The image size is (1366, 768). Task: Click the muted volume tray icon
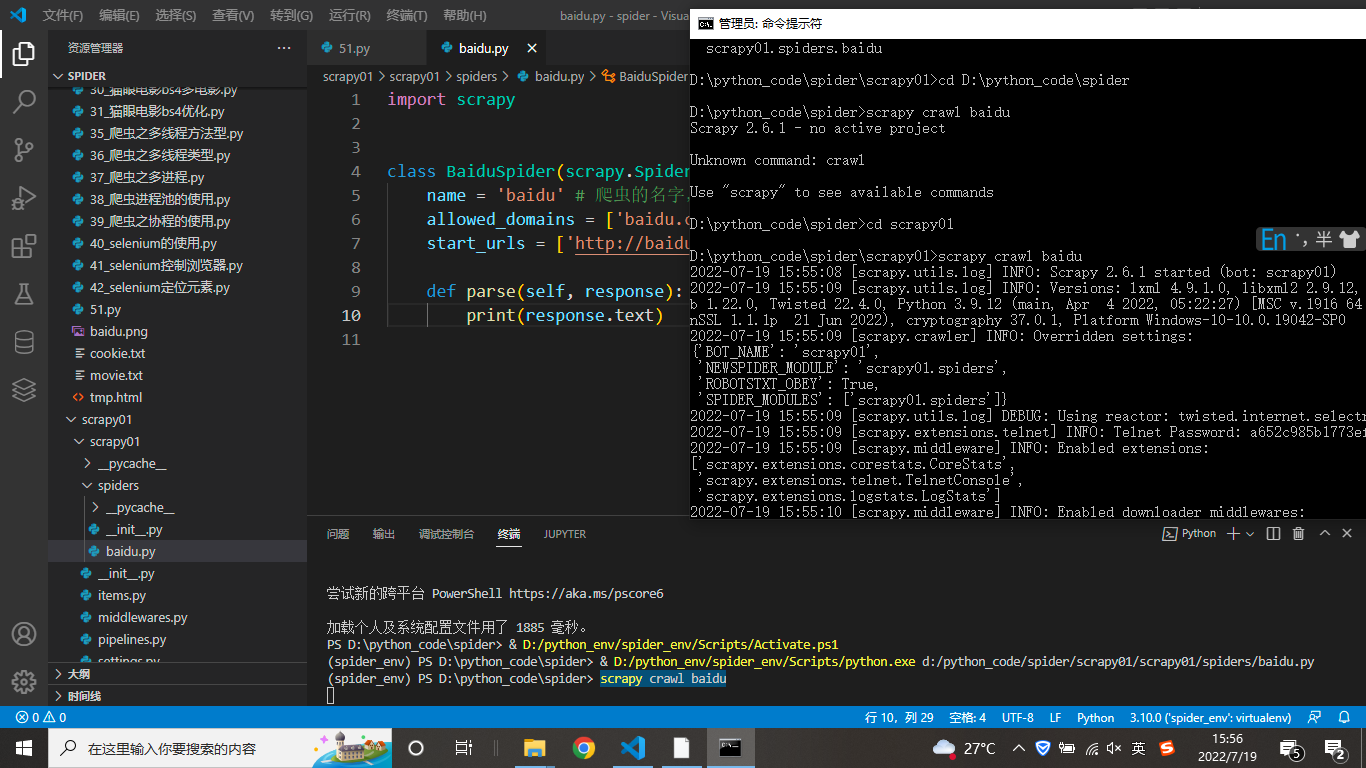[1115, 748]
